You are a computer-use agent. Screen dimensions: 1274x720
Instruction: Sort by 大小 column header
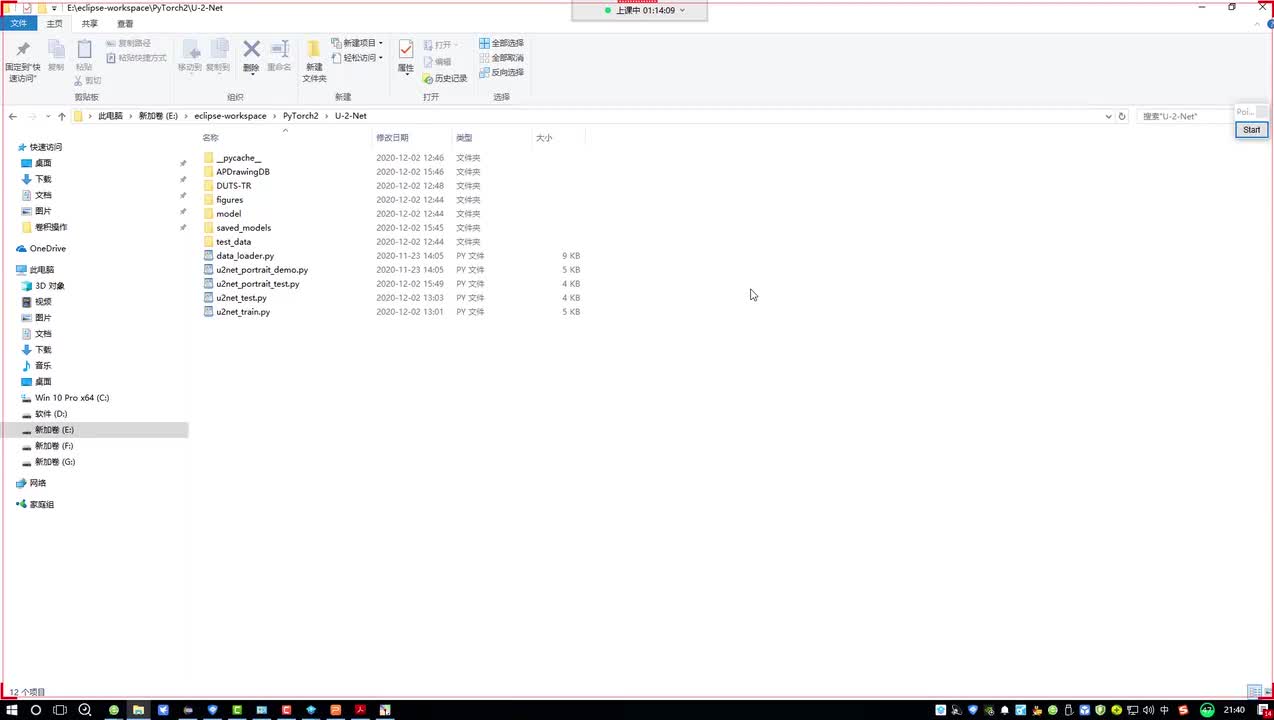[544, 138]
